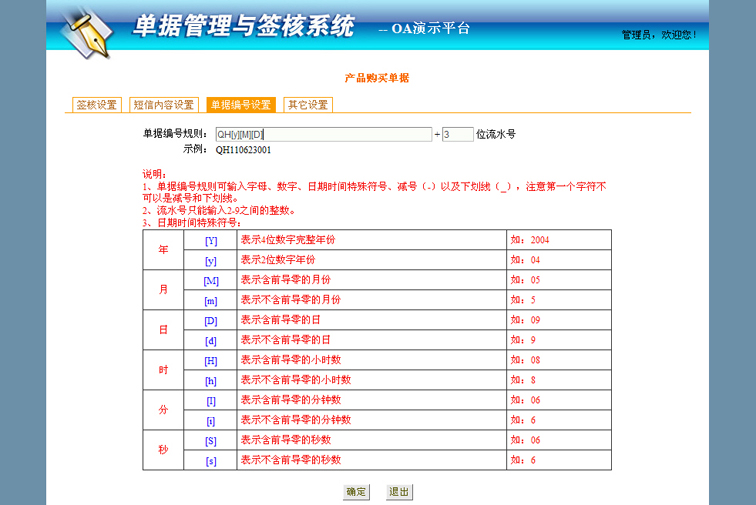Click the [h] hour without leading zero

[x=211, y=380]
